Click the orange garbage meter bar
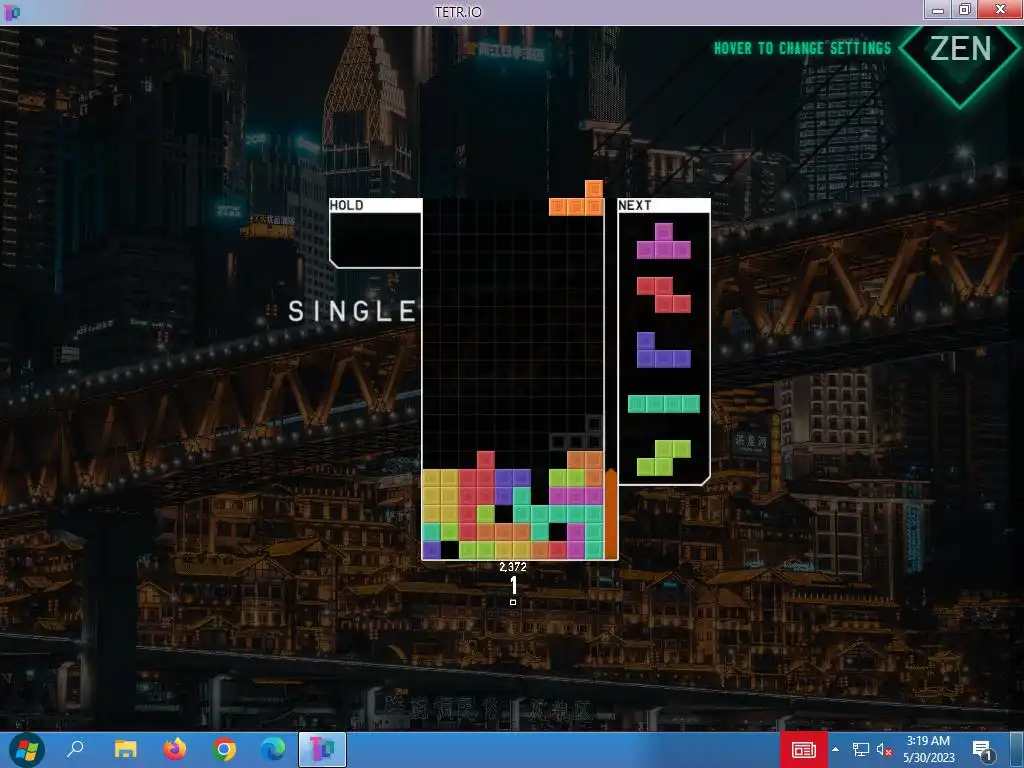Screen dimensions: 1024x768 (x=611, y=514)
